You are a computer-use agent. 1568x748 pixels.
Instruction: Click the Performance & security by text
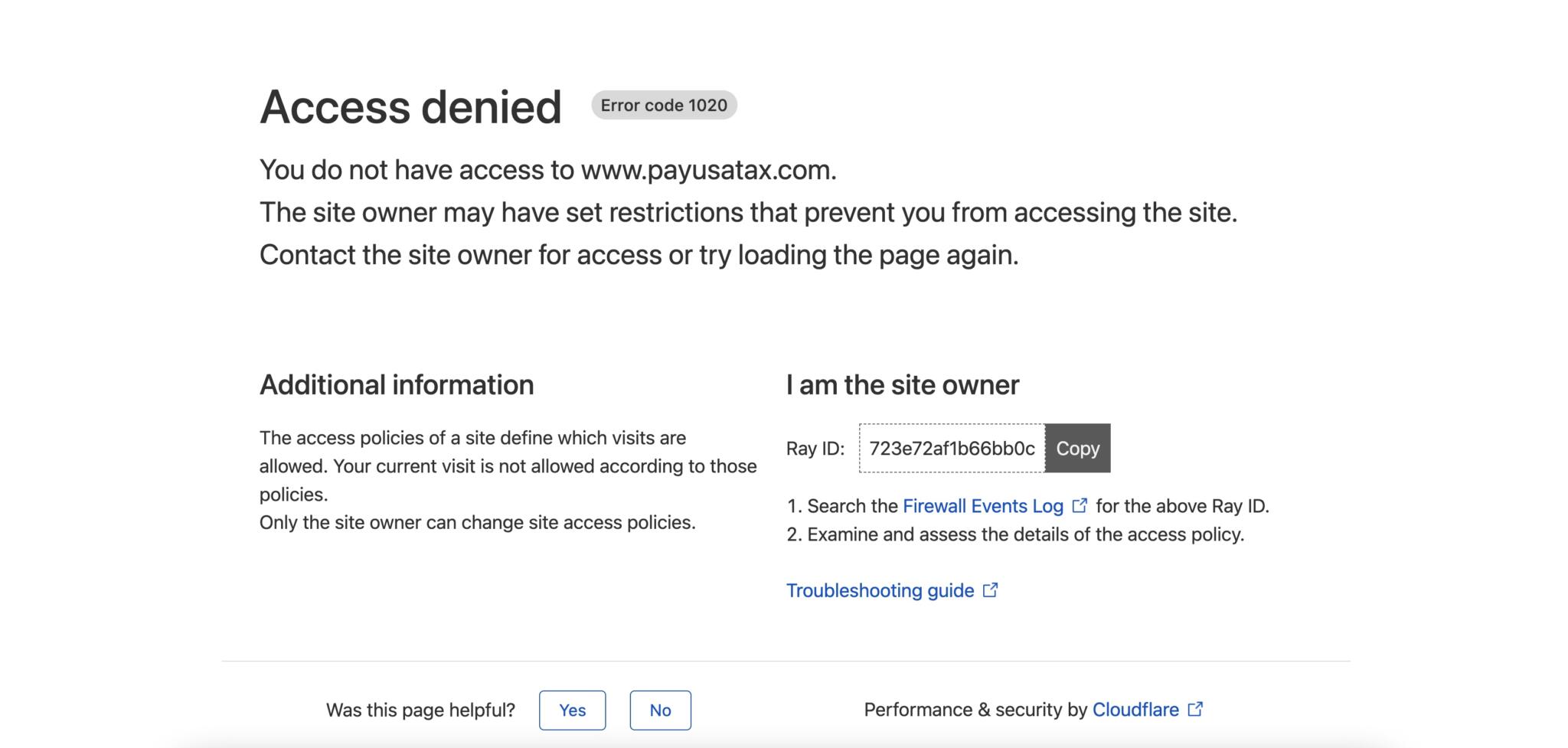[975, 710]
